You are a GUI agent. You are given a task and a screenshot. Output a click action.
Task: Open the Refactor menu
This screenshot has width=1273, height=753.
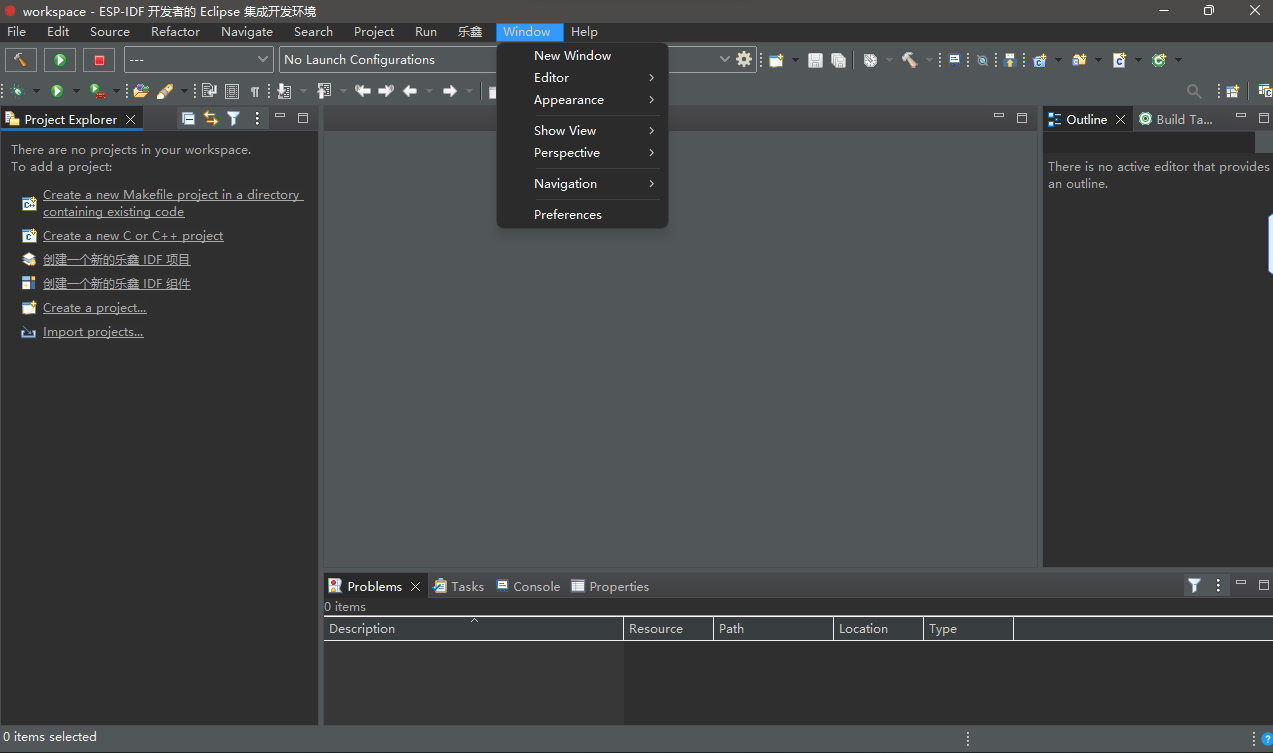click(175, 32)
